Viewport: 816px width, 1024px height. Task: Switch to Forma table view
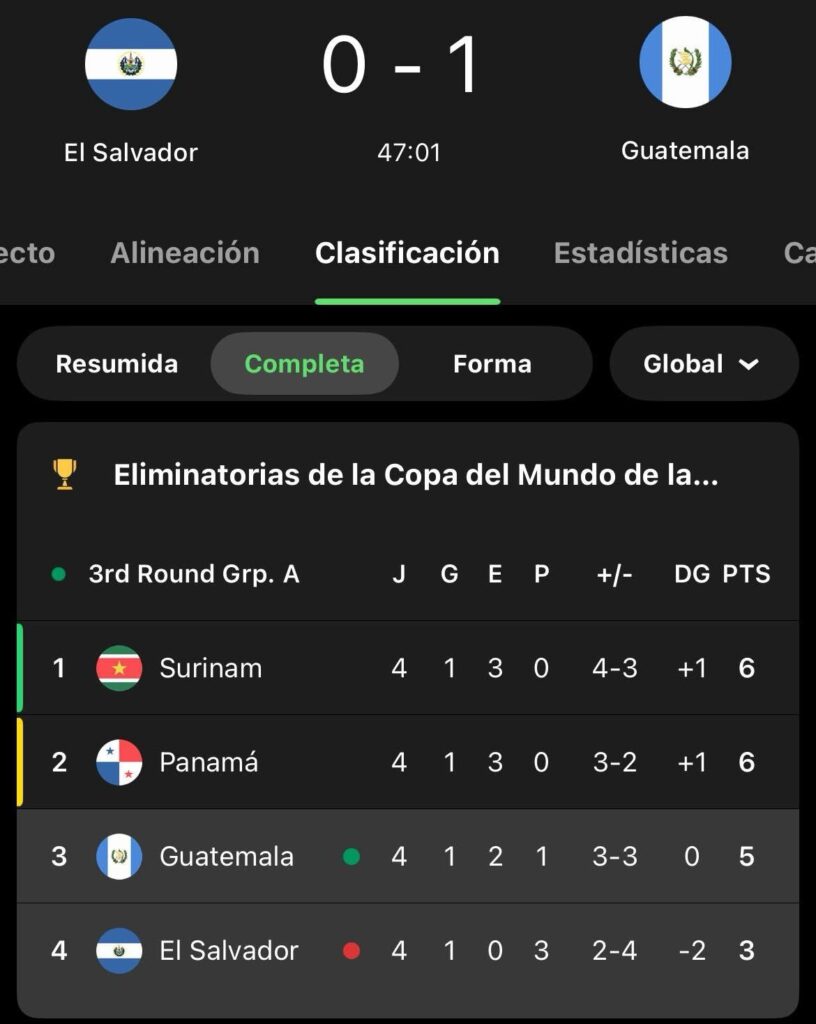pyautogui.click(x=492, y=364)
